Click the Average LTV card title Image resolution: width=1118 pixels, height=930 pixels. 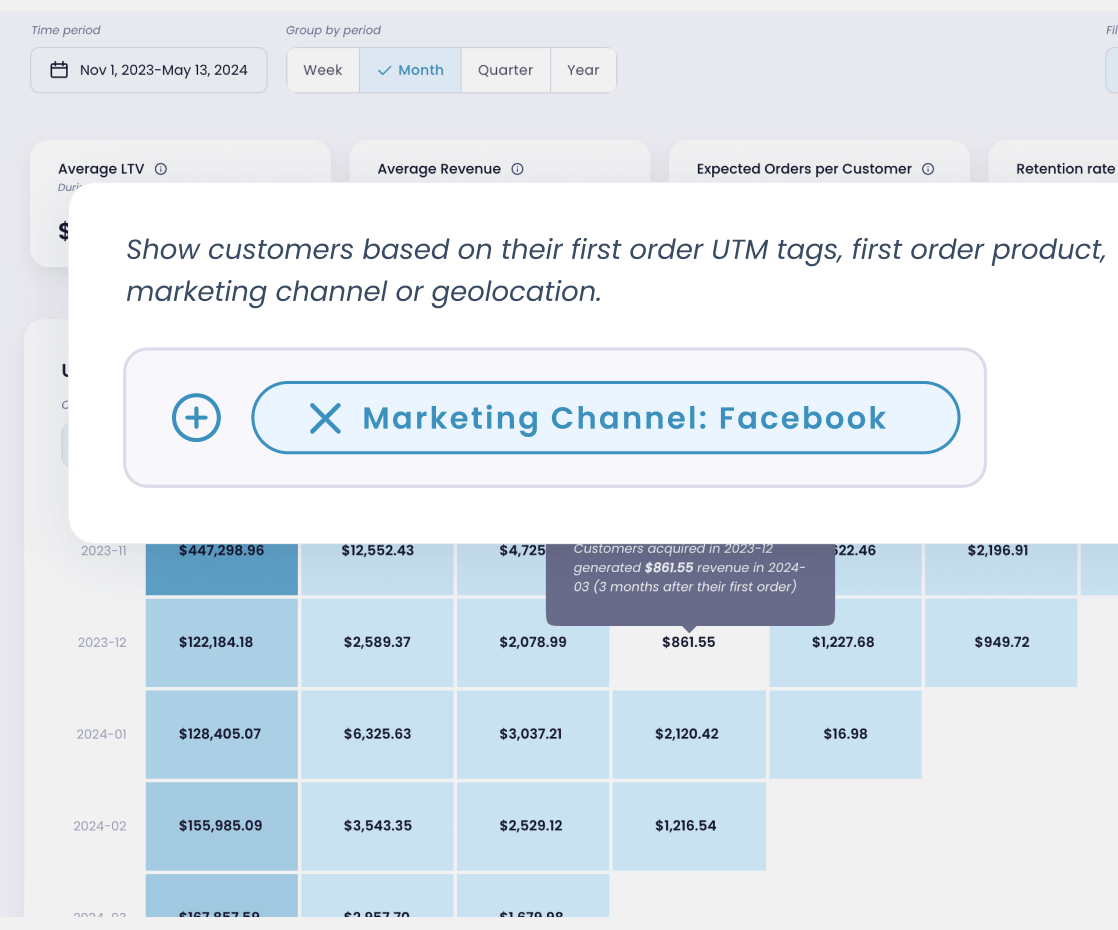coord(101,169)
